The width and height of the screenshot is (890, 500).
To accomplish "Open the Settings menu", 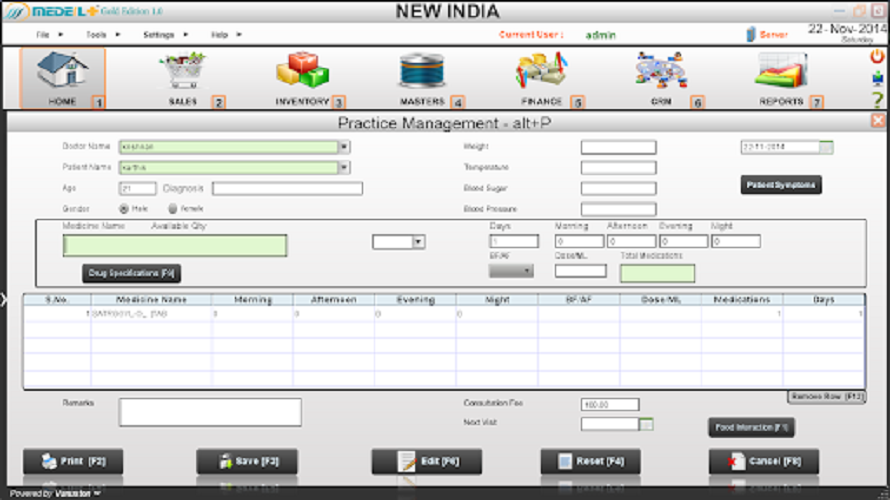I will tap(158, 35).
